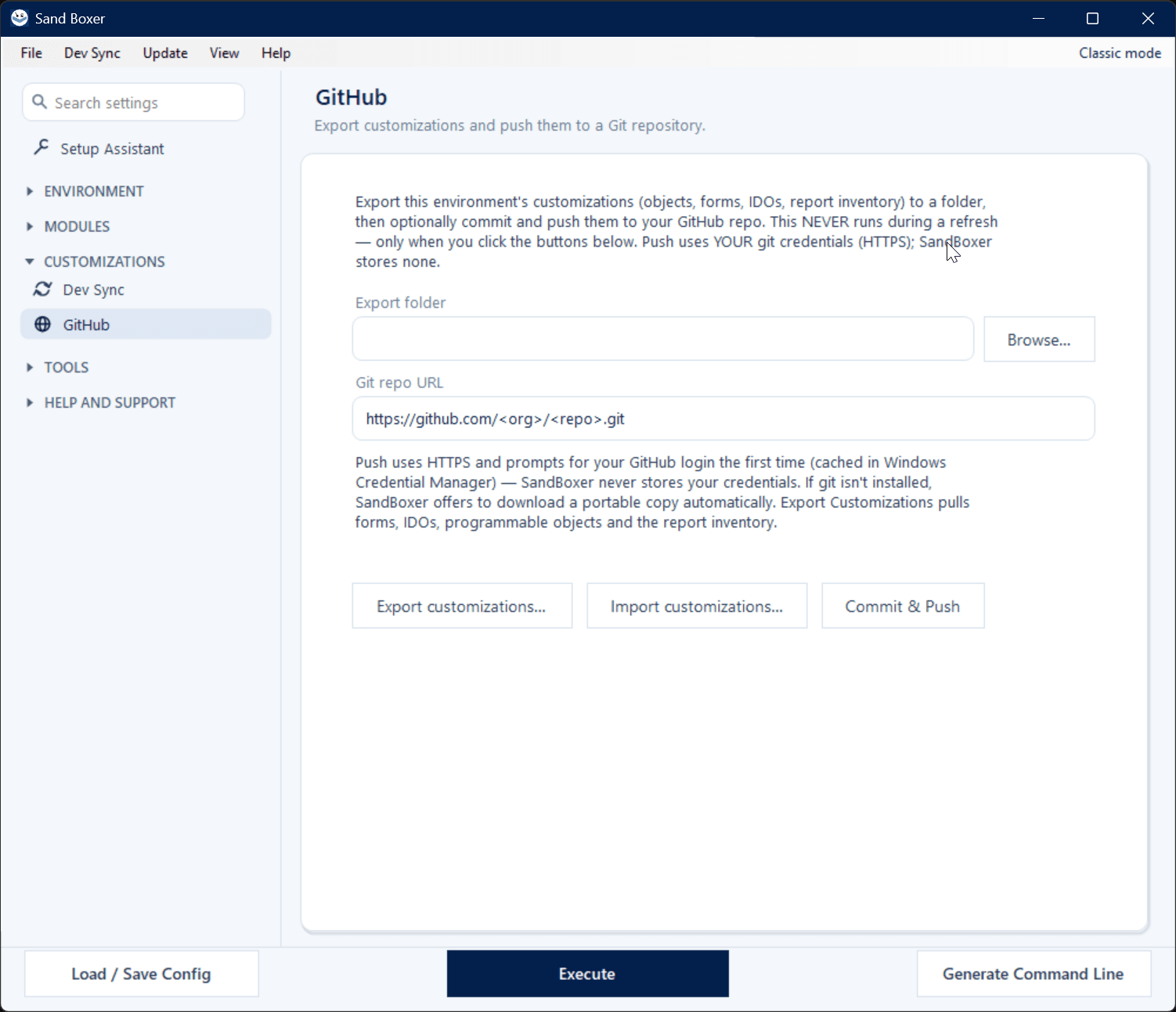This screenshot has height=1012, width=1176.
Task: Focus the Search settings field
Action: click(x=134, y=103)
